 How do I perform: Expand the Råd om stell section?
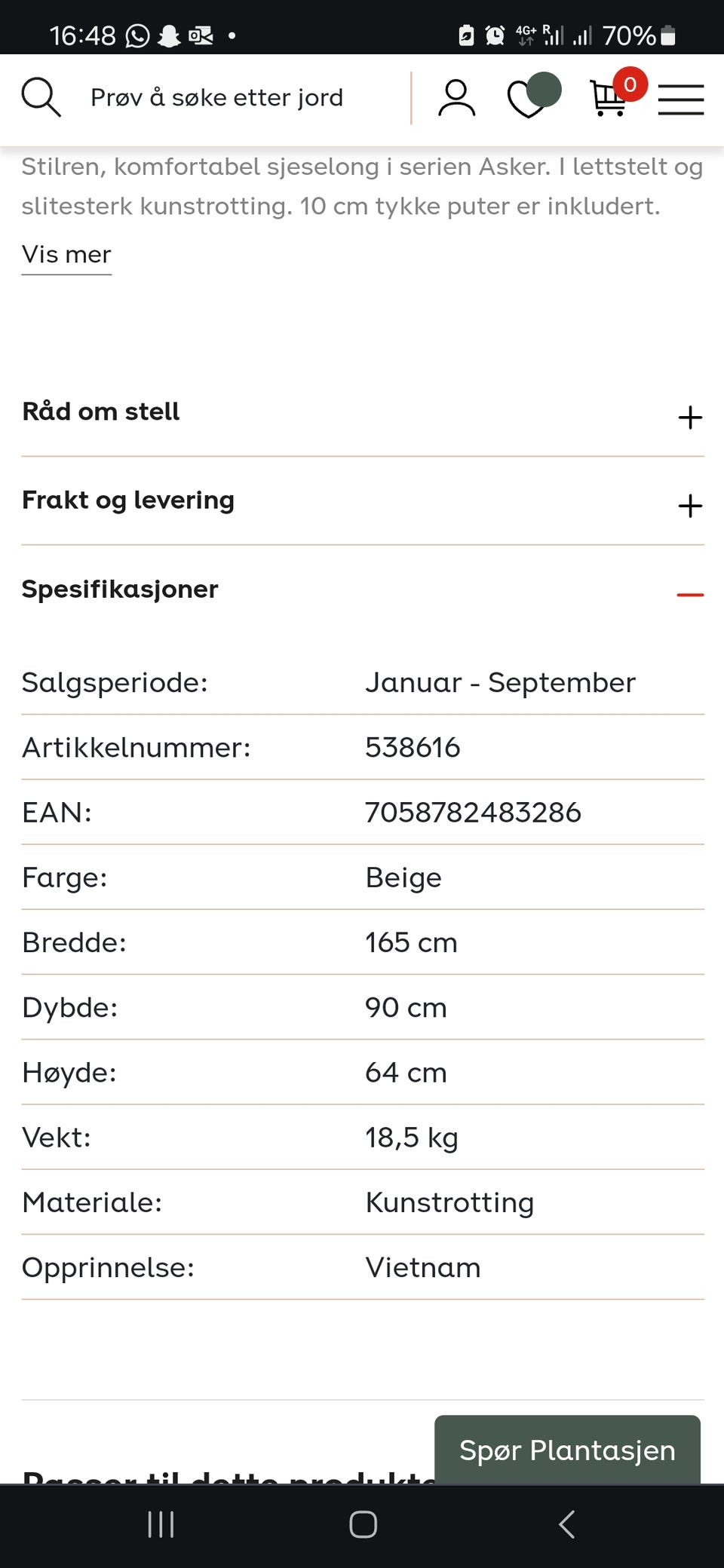click(363, 412)
